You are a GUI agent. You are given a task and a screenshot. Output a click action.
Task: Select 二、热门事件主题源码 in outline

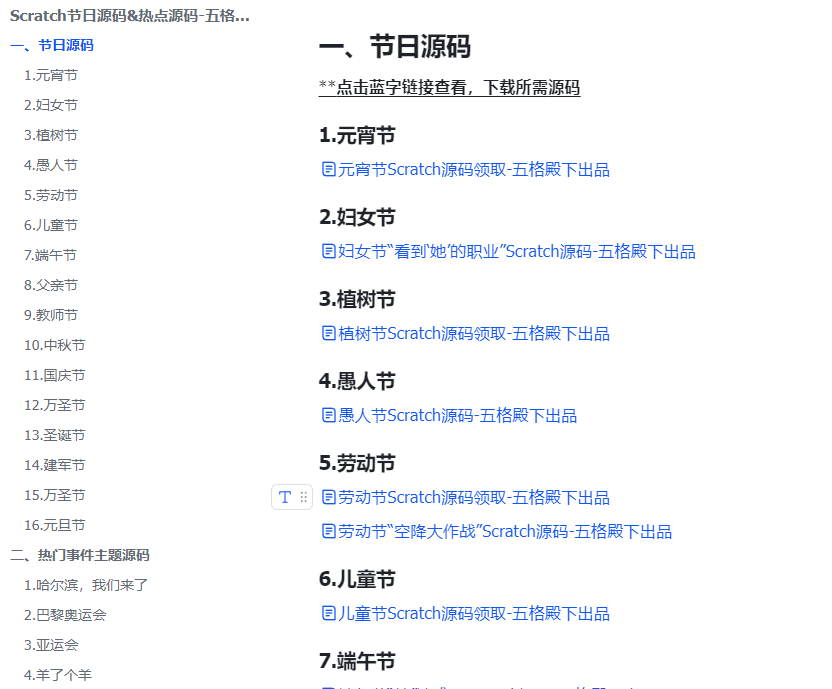80,555
